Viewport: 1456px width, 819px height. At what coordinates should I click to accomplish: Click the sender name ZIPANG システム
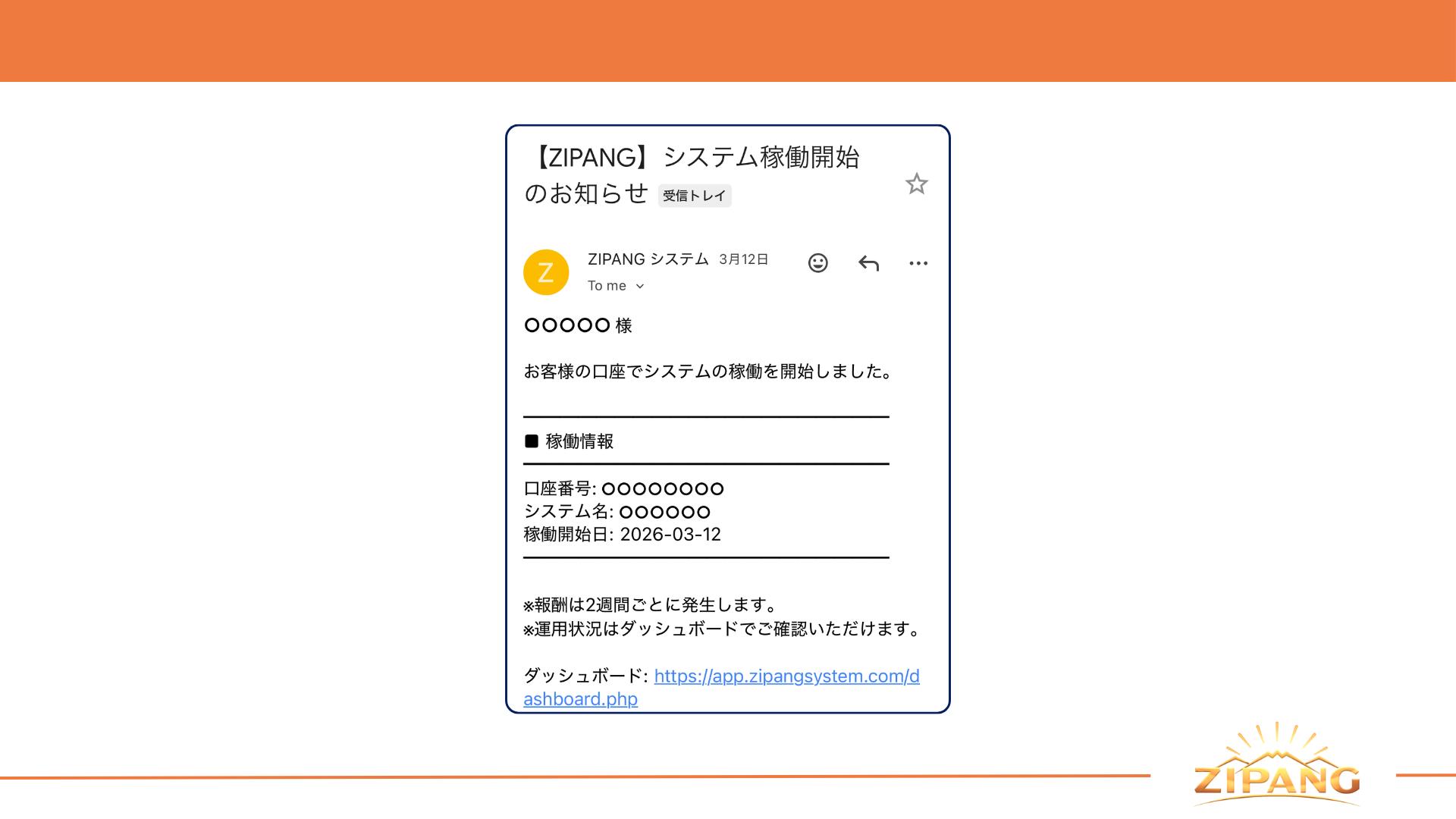click(x=648, y=259)
